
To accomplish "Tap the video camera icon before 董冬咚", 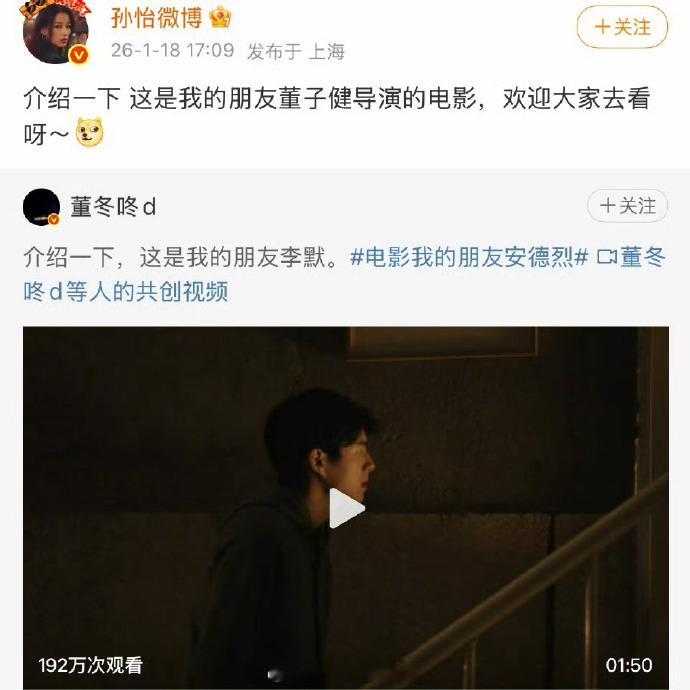I will click(607, 257).
